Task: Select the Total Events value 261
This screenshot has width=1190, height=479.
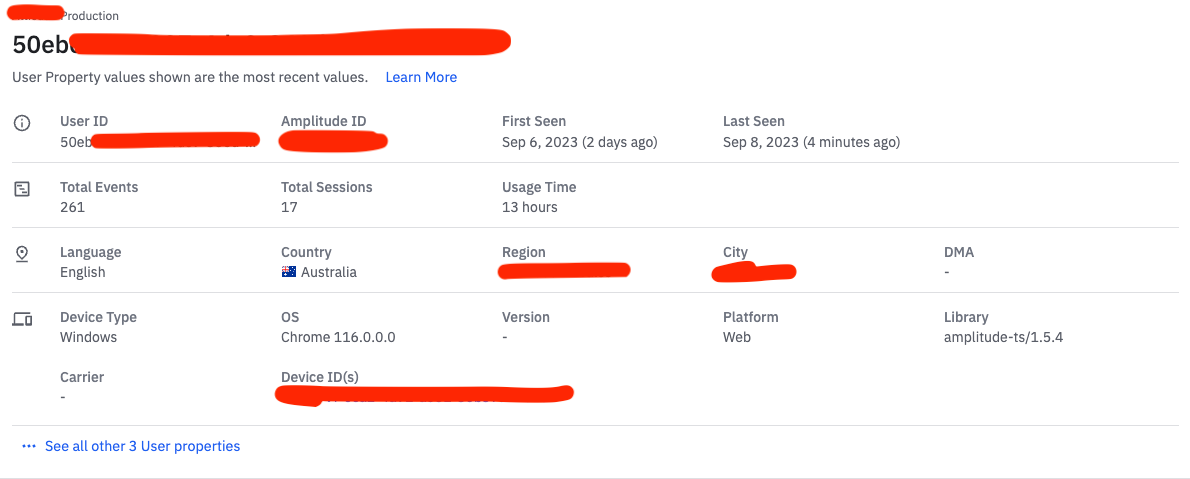Action: coord(72,207)
